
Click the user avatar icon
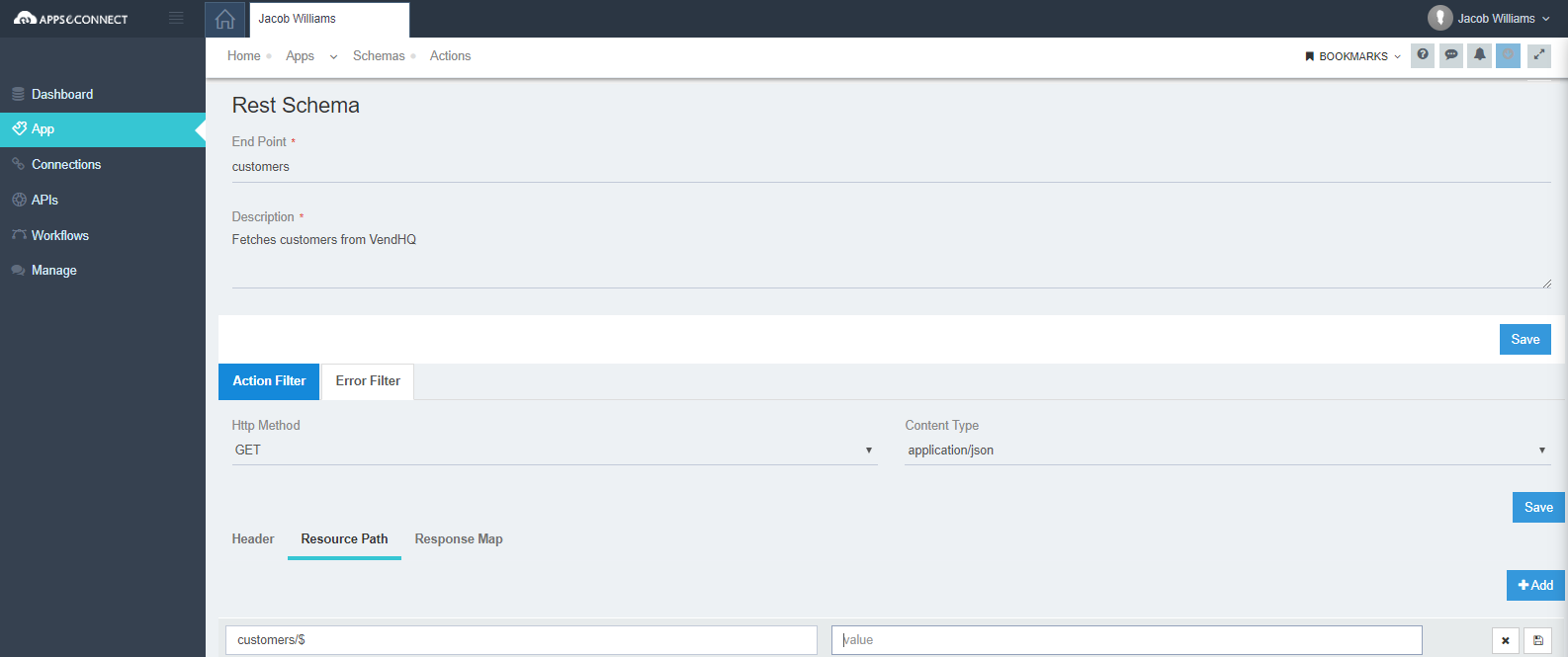click(1439, 18)
